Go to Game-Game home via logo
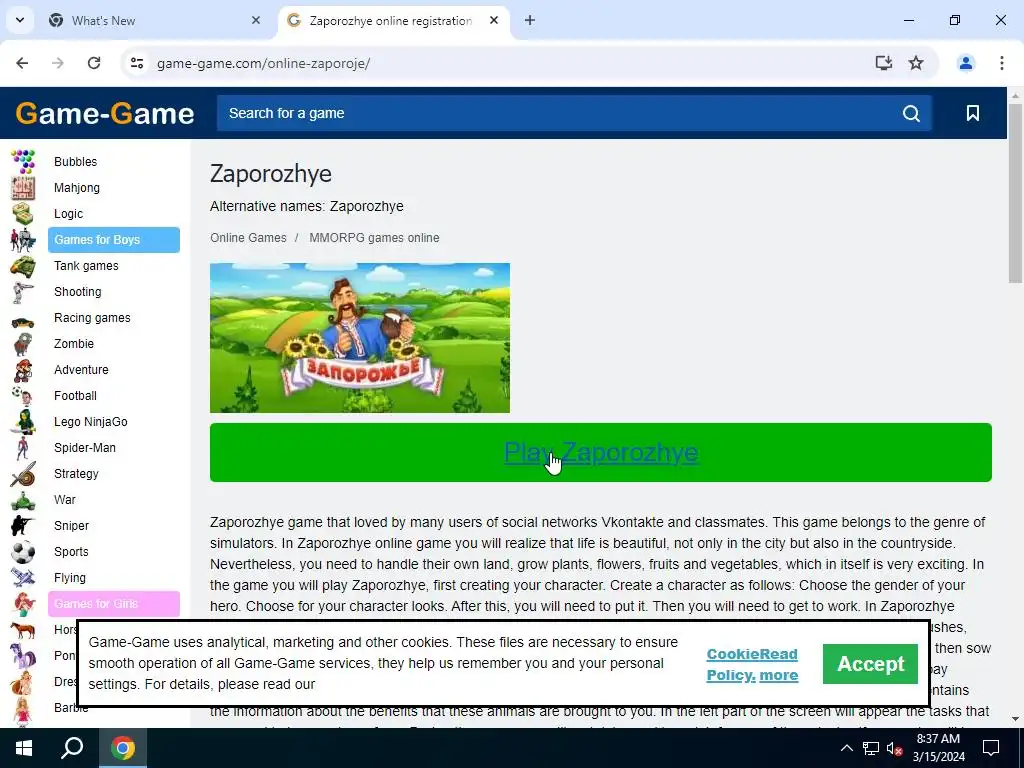Image resolution: width=1024 pixels, height=768 pixels. click(104, 114)
